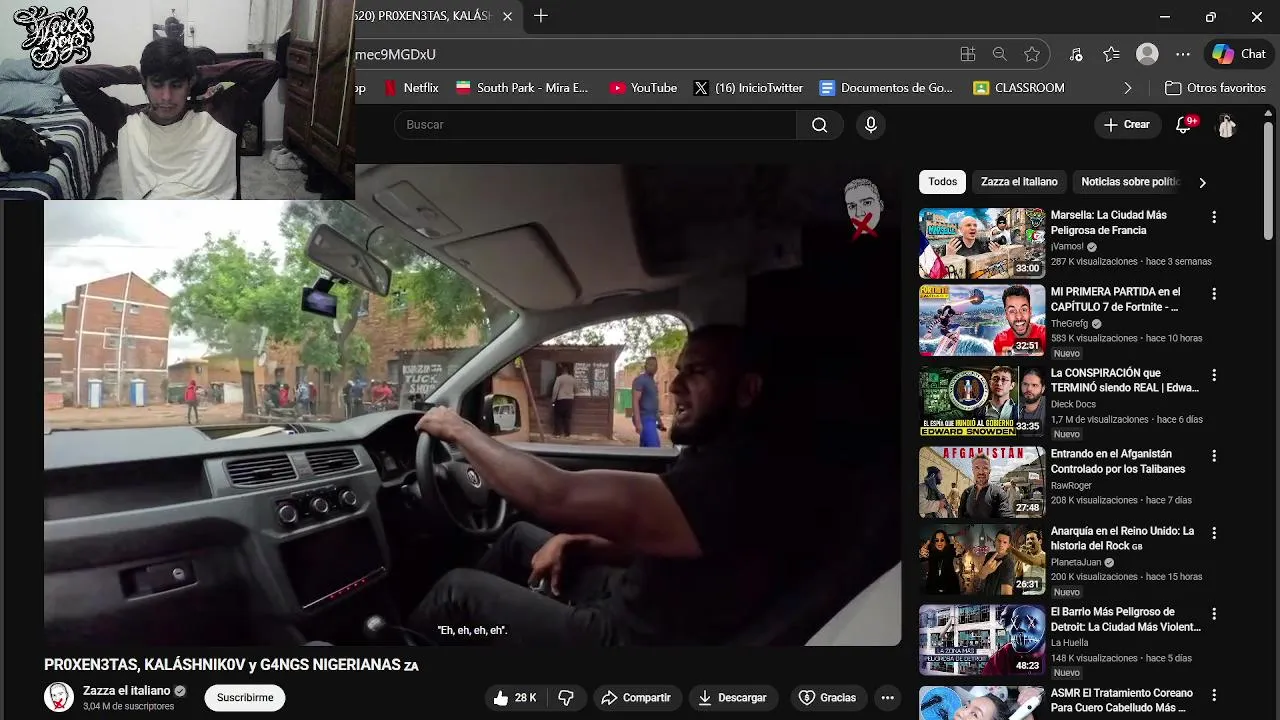1280x720 pixels.
Task: Click the video card icon on the player
Action: pyautogui.click(x=863, y=209)
